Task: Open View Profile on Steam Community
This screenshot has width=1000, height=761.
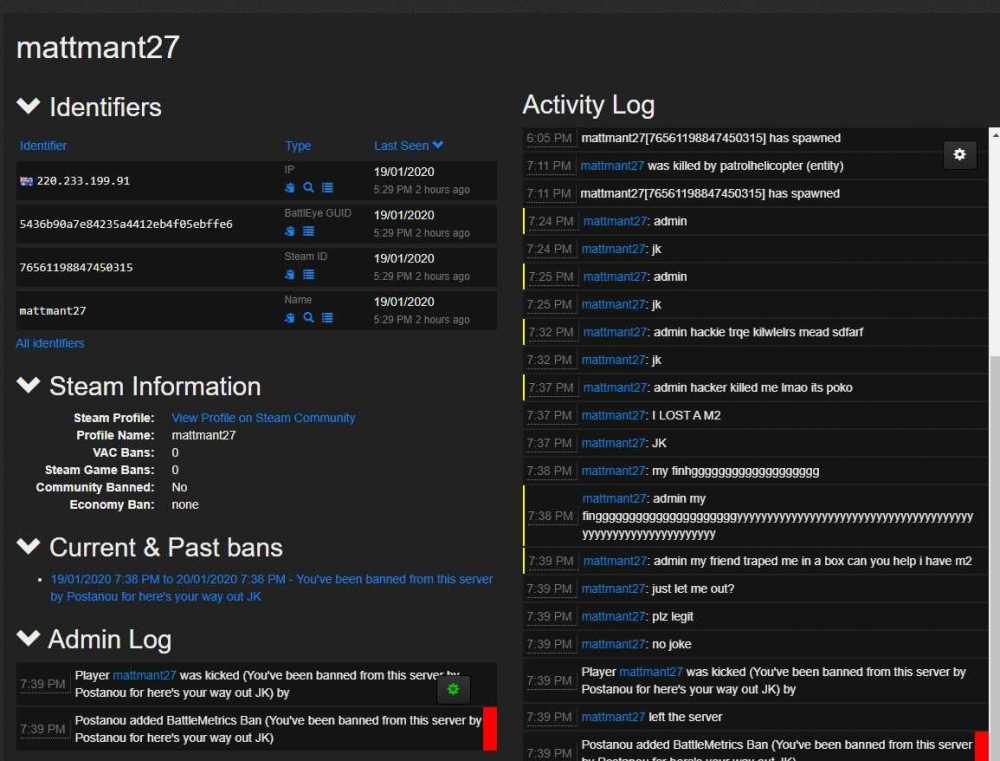Action: [x=263, y=418]
